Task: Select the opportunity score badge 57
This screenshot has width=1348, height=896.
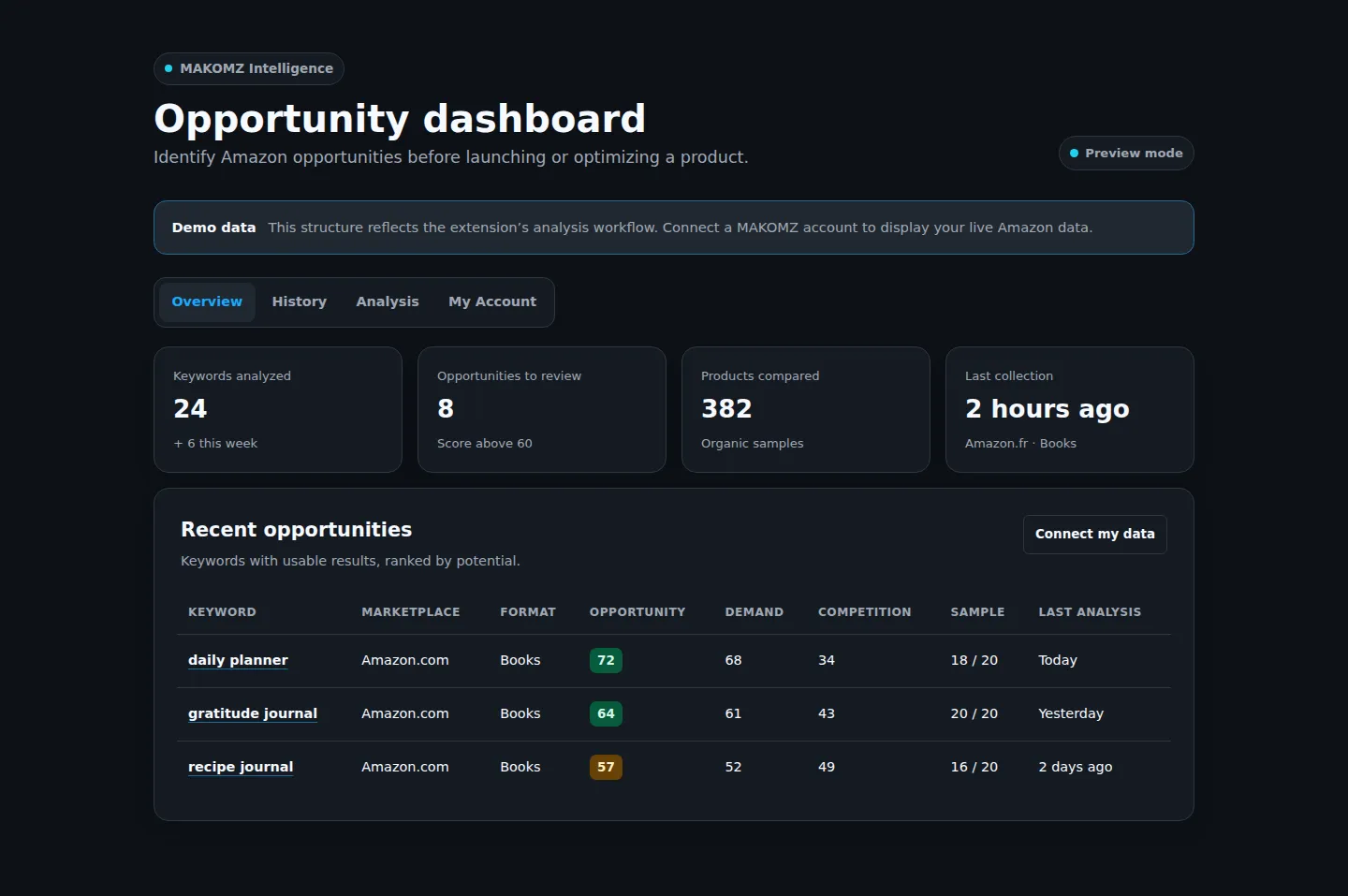Action: (606, 768)
